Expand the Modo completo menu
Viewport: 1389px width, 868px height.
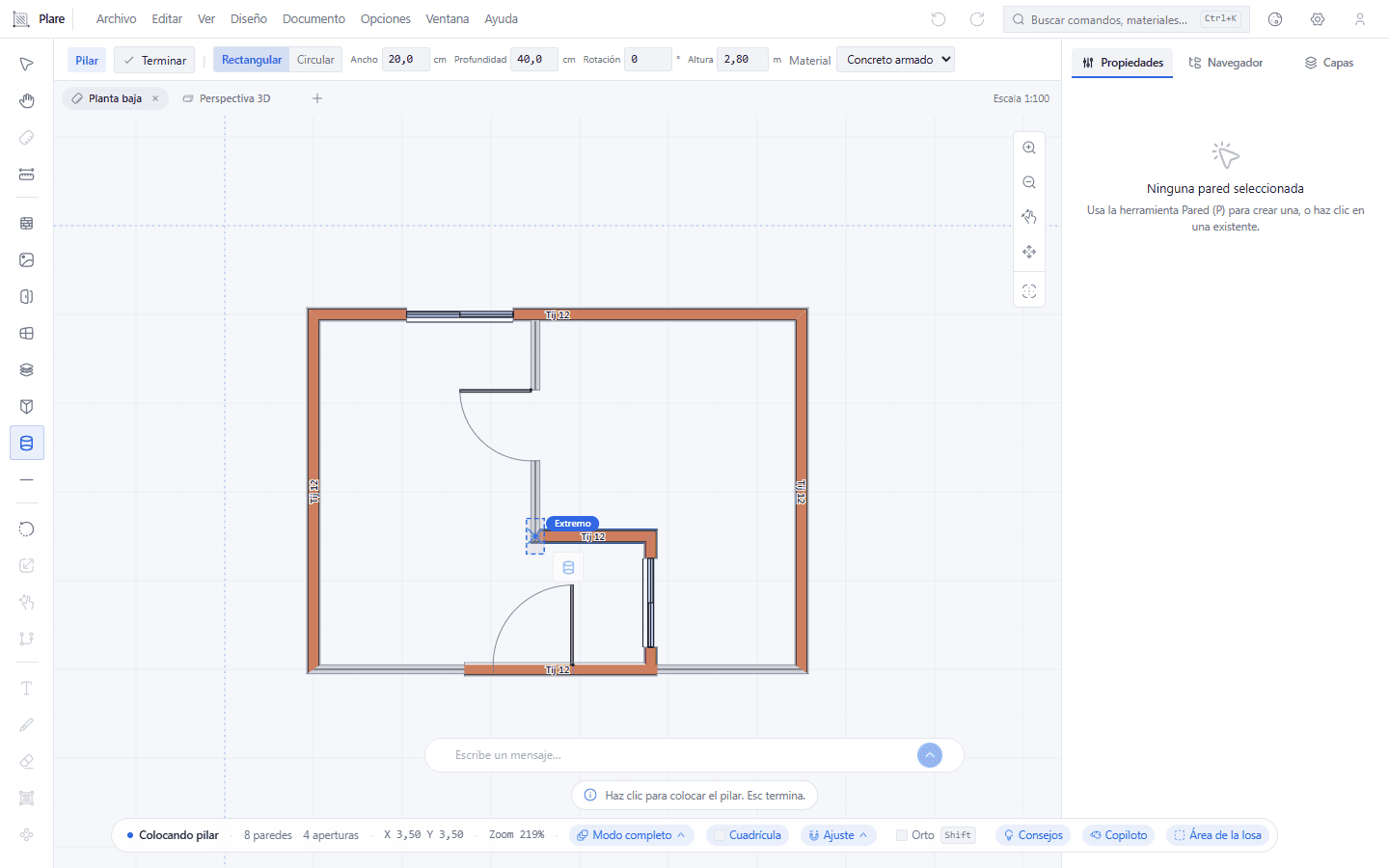point(632,835)
